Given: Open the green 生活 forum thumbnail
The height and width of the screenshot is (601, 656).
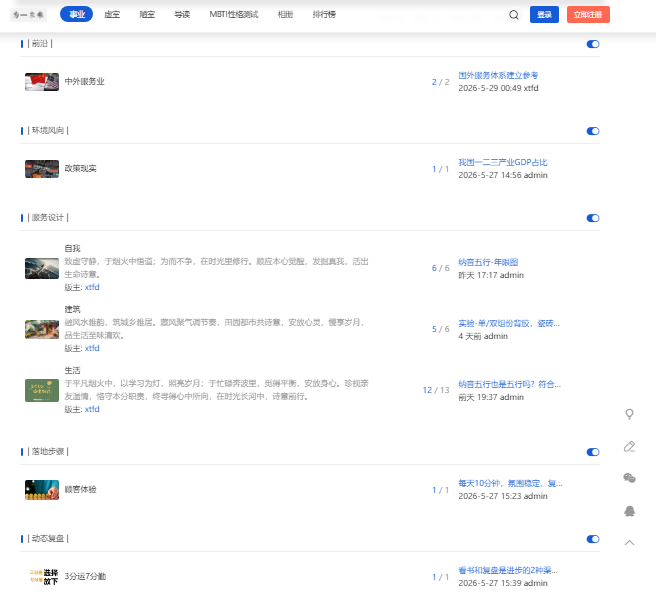Looking at the screenshot, I should (x=42, y=390).
